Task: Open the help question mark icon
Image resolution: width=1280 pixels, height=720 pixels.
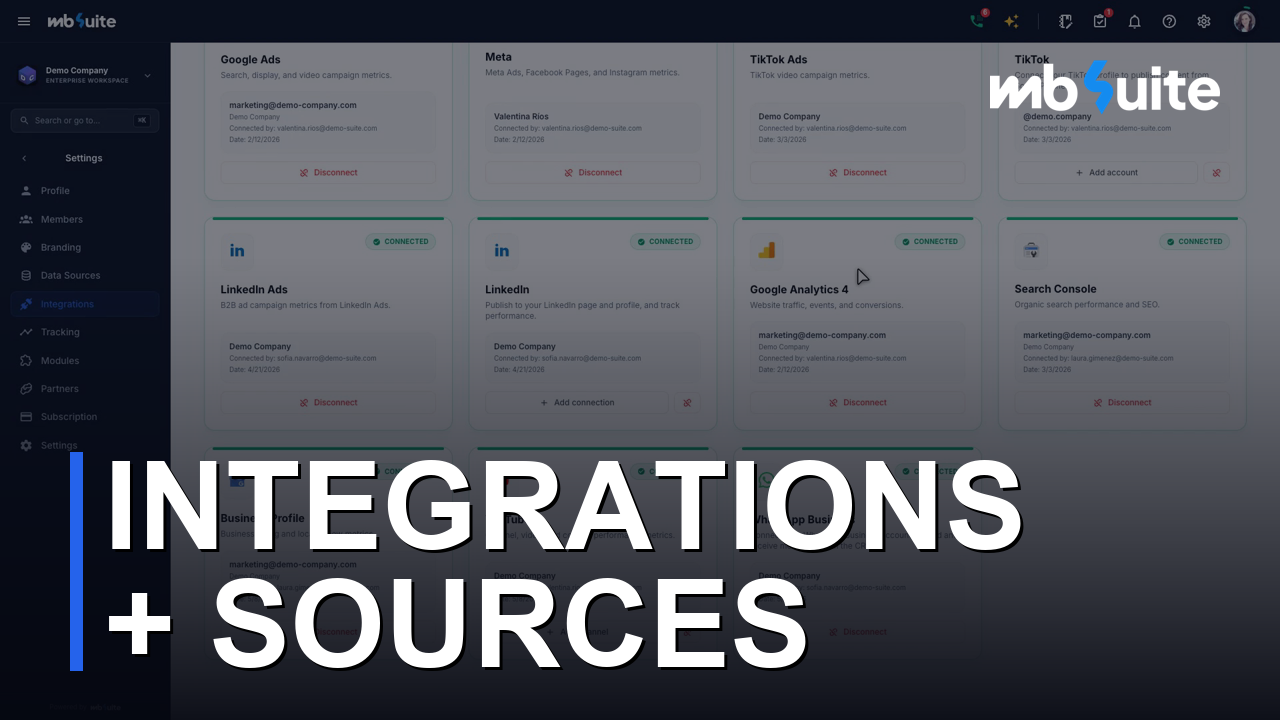Action: coord(1169,21)
